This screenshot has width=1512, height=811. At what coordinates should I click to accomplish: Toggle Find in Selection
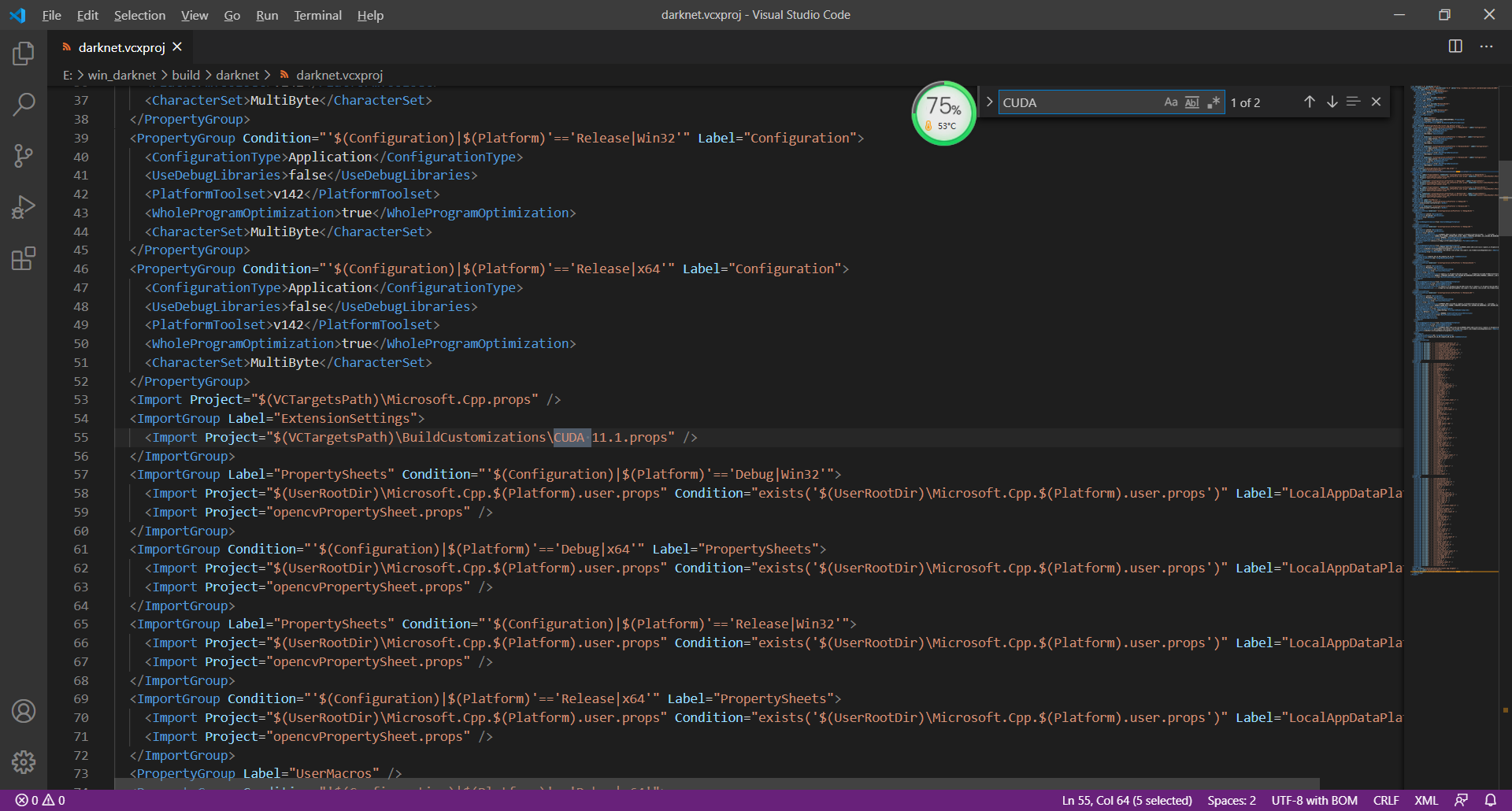coord(1354,102)
